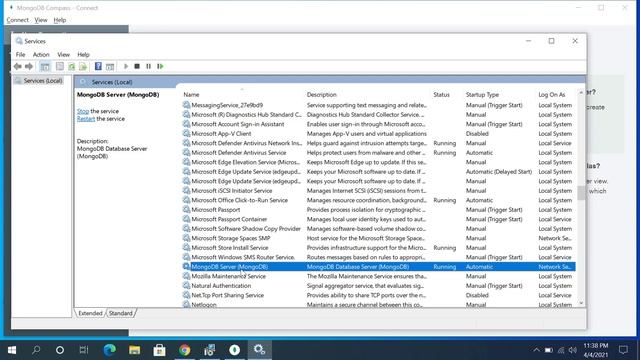The image size is (640, 360).
Task: Open Cortana circle on the taskbar
Action: pos(60,350)
